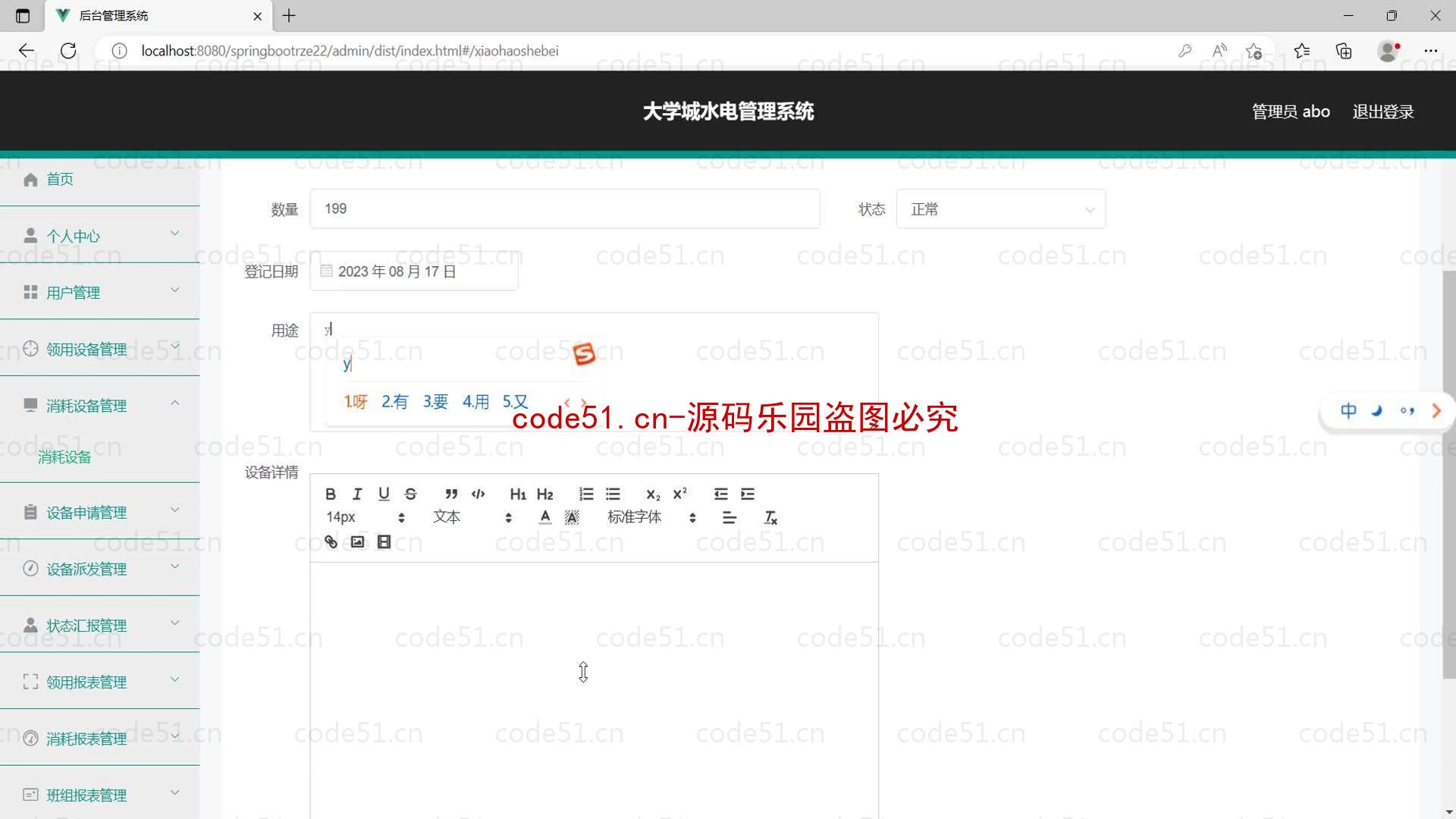Choose IME candidate 1 呀
Screen dimensions: 1456x819
tap(356, 402)
